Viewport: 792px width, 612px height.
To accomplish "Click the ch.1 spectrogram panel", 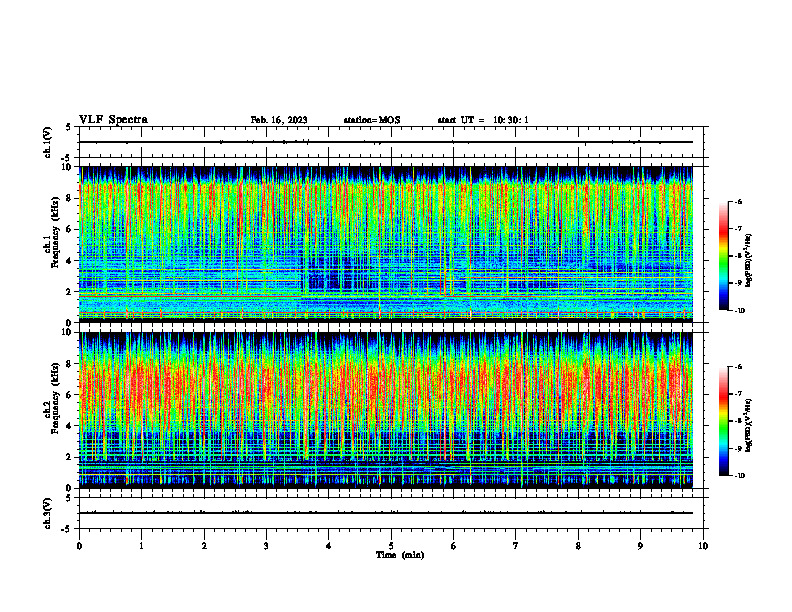I will click(386, 244).
